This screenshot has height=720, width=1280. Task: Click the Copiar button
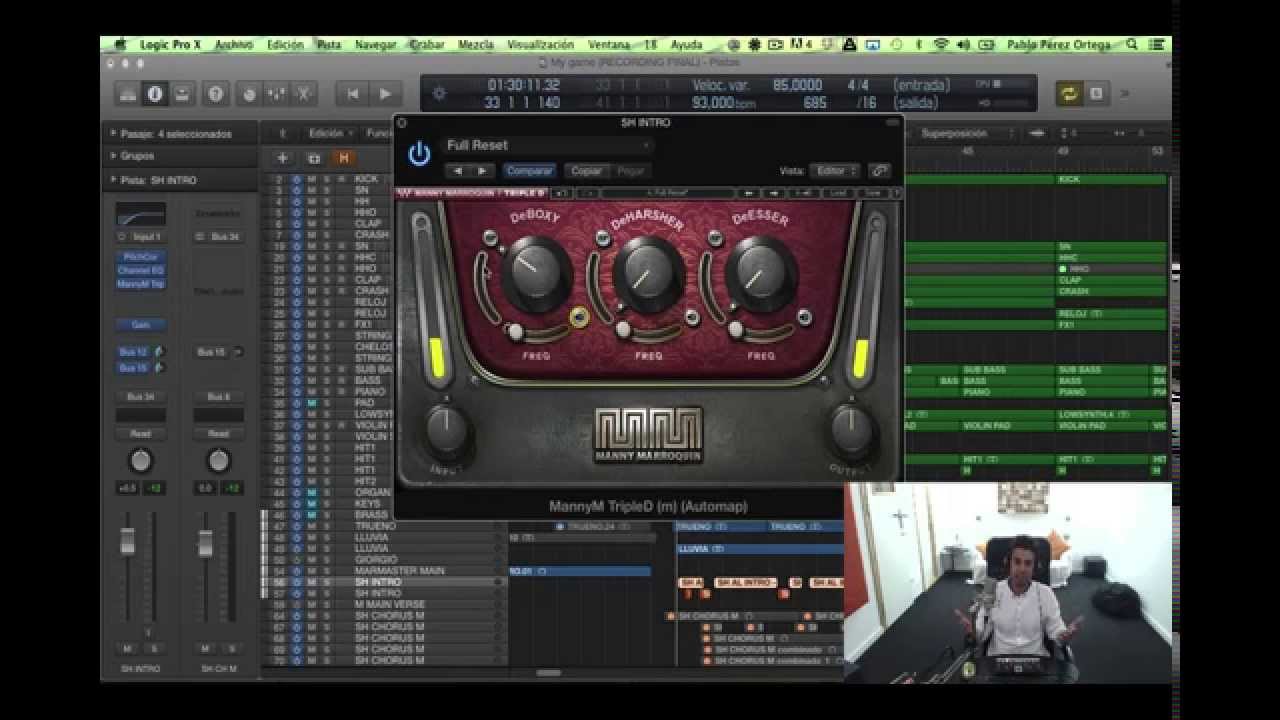[586, 171]
